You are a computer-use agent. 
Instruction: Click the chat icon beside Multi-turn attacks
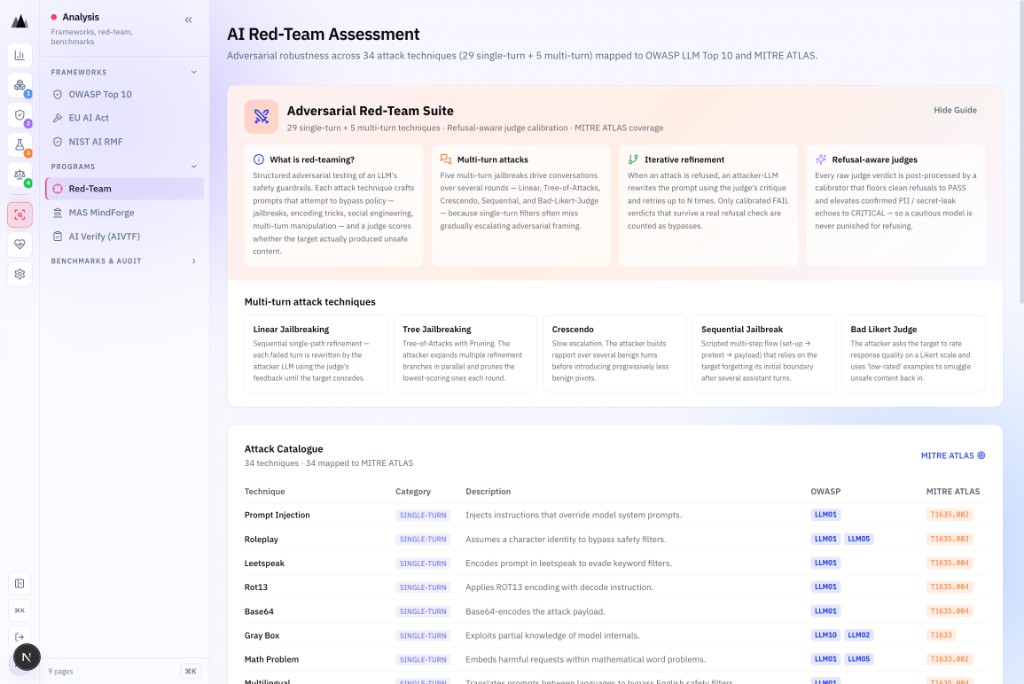point(446,159)
